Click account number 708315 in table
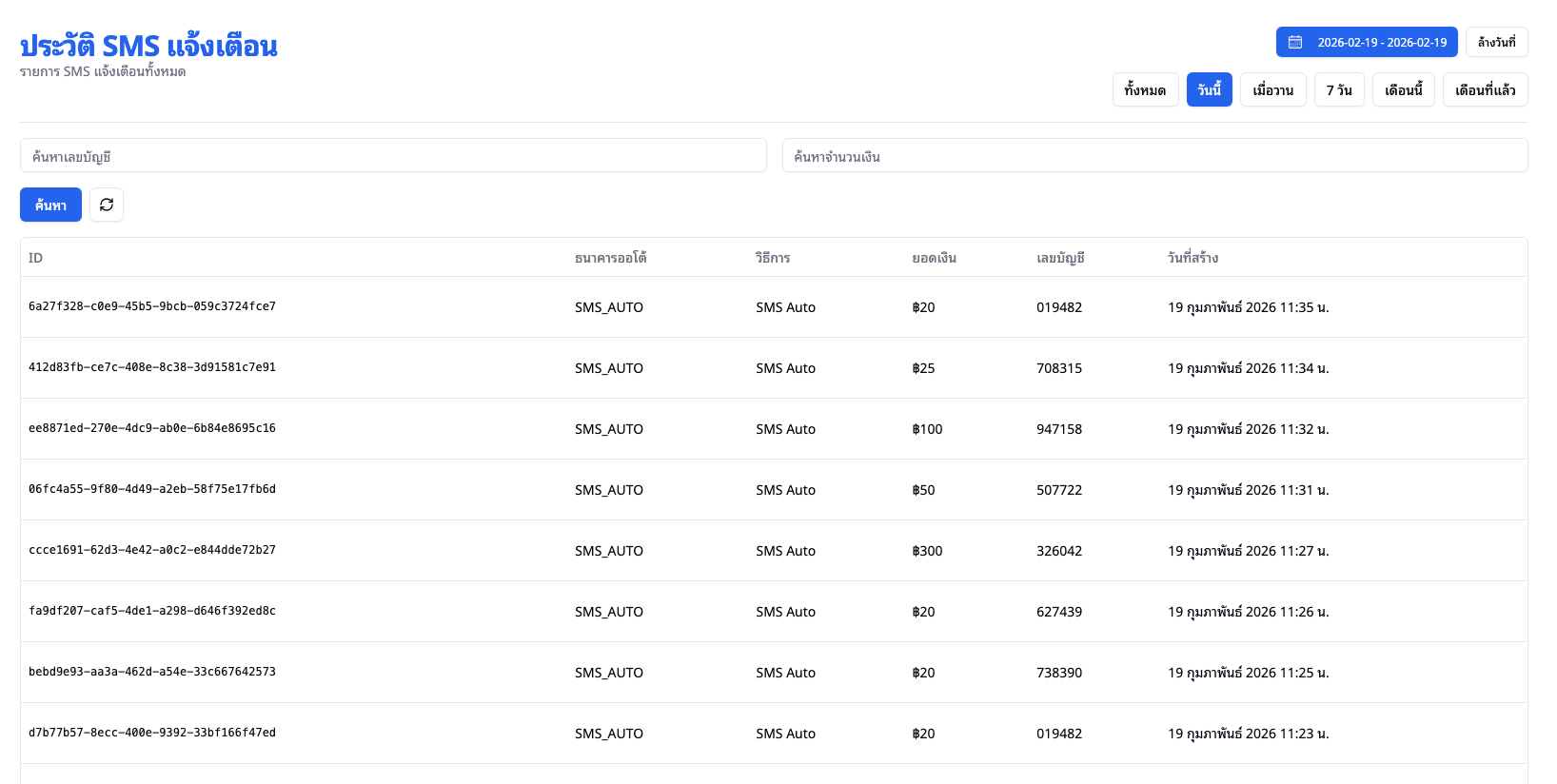Screen dimensions: 1557x784 (1058, 368)
